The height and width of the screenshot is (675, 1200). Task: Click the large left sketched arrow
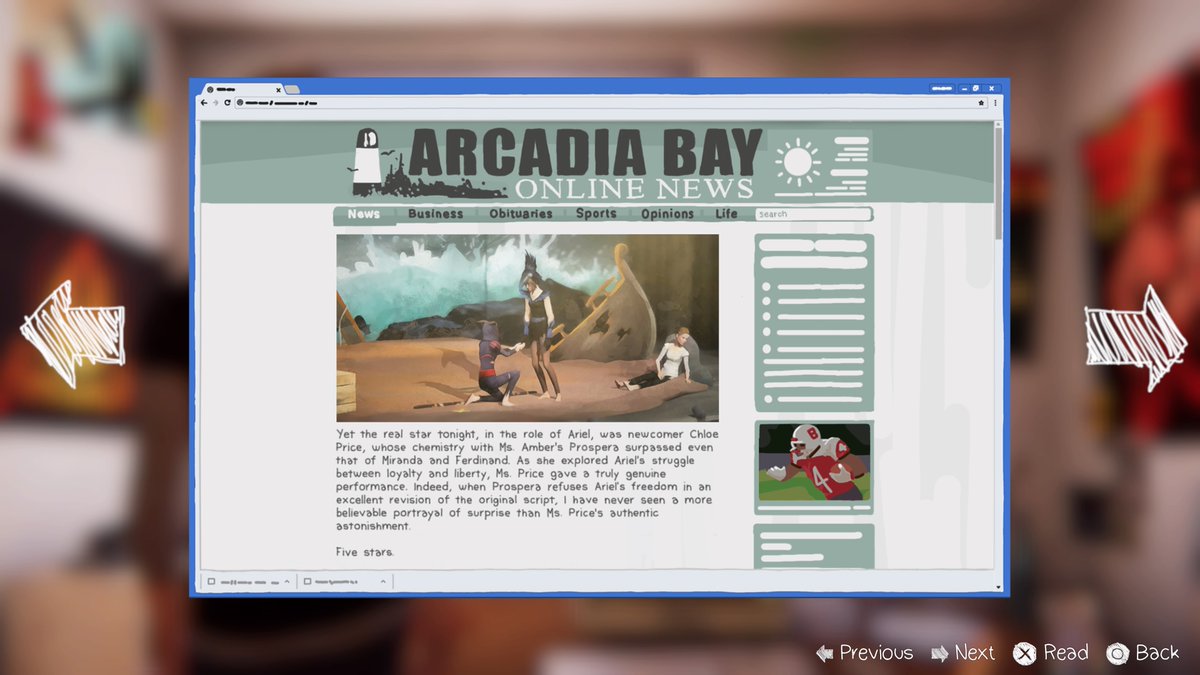[x=72, y=333]
